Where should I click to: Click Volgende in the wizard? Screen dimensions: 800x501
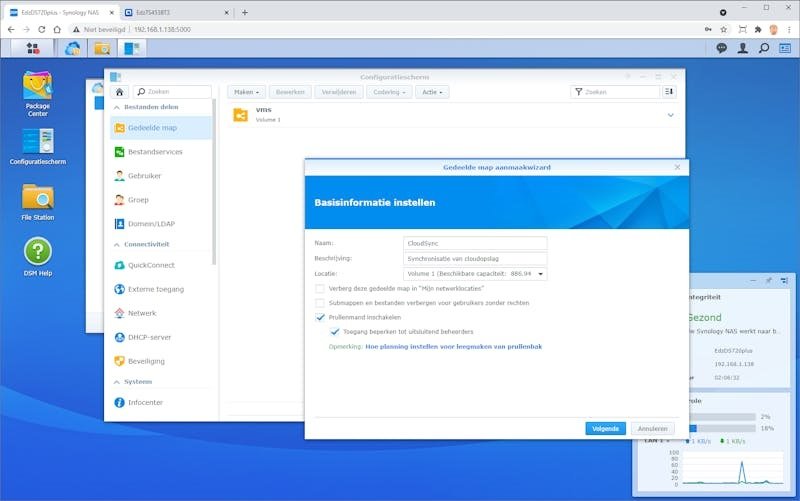click(606, 429)
